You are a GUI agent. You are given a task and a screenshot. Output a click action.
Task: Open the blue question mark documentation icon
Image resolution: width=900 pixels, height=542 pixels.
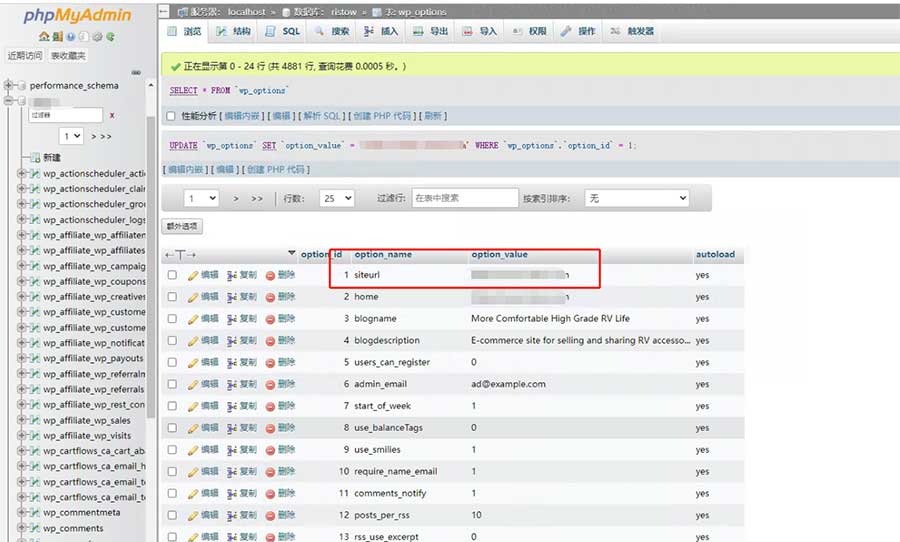[x=71, y=37]
